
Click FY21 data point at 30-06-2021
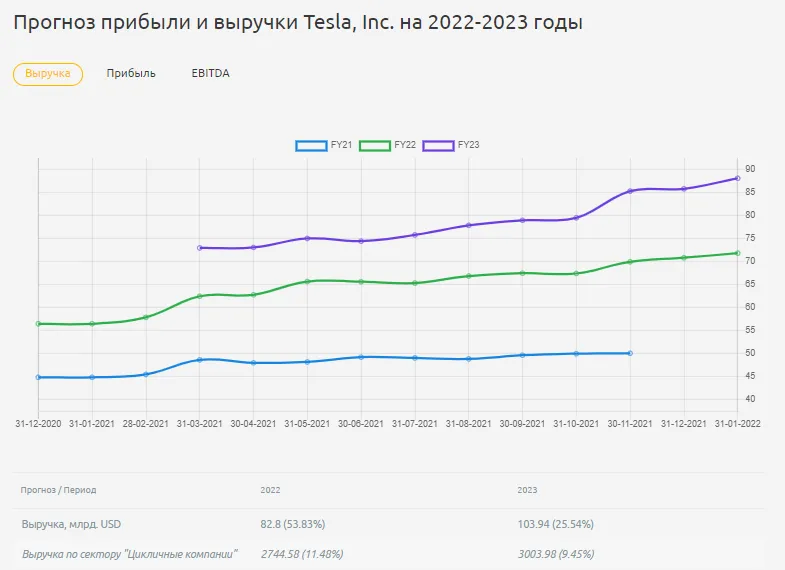point(361,357)
